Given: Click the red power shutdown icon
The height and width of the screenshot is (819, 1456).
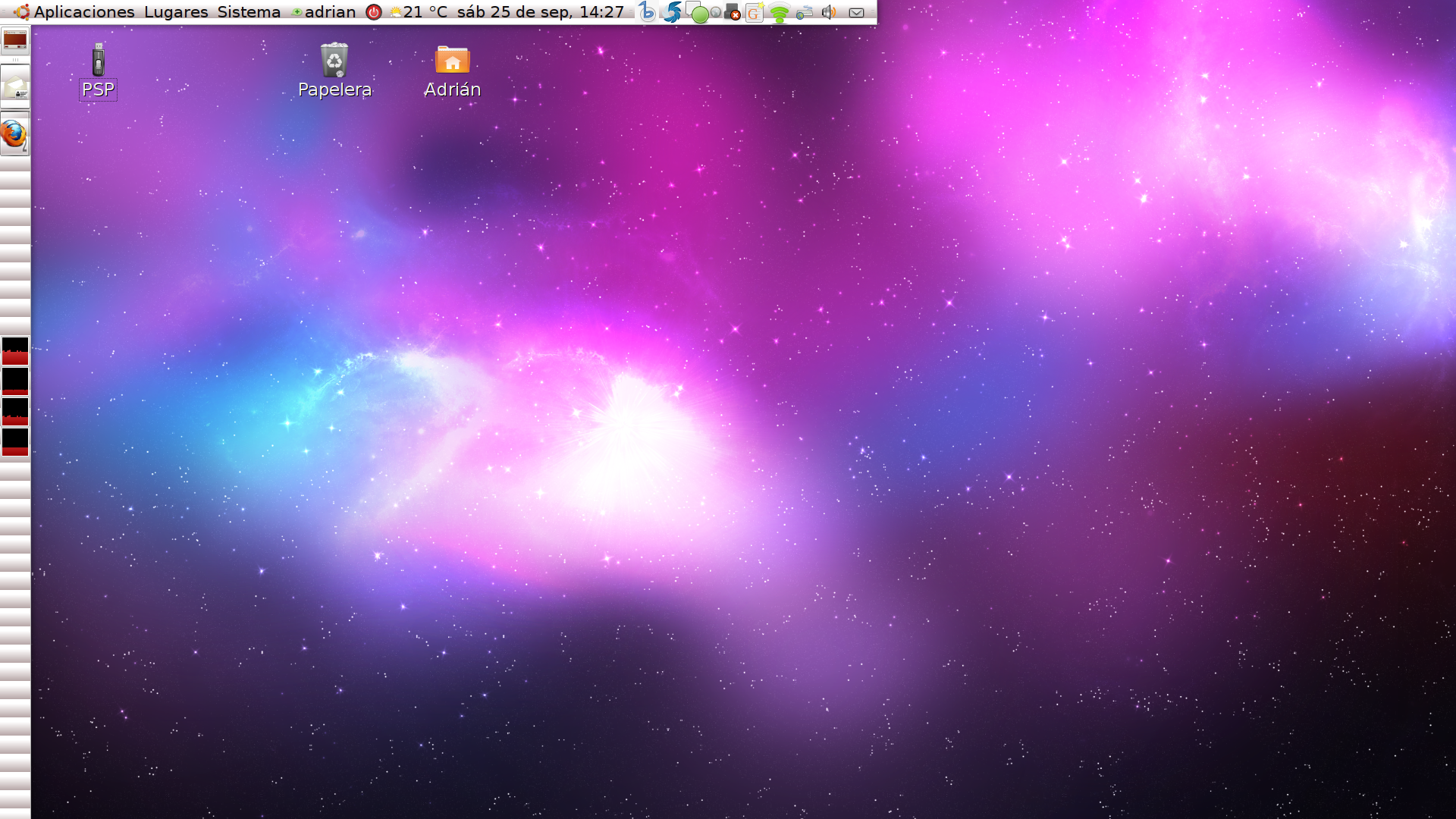Looking at the screenshot, I should (373, 12).
